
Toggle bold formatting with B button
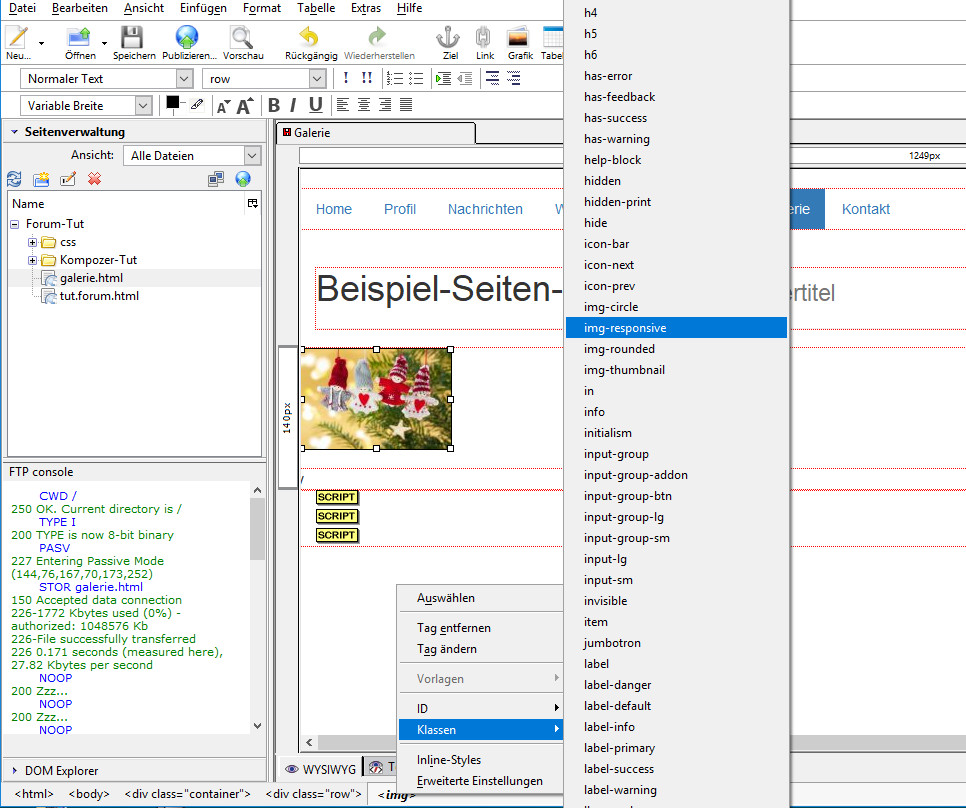(x=274, y=105)
